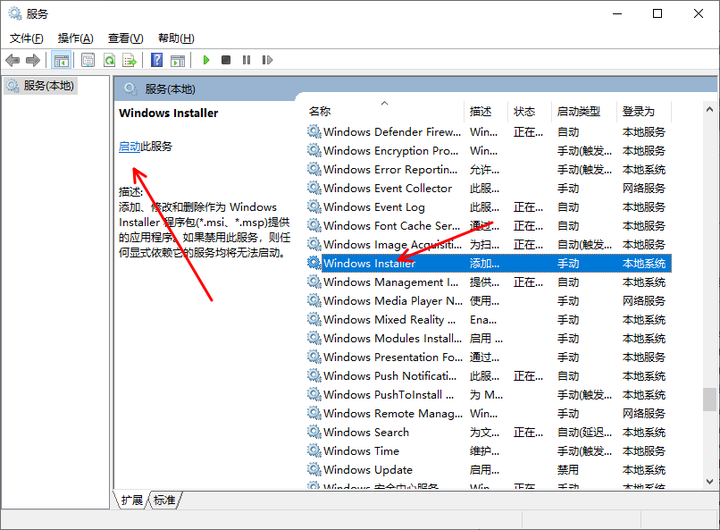Click the blue Help question-mark icon
720x530 pixels.
tap(157, 60)
